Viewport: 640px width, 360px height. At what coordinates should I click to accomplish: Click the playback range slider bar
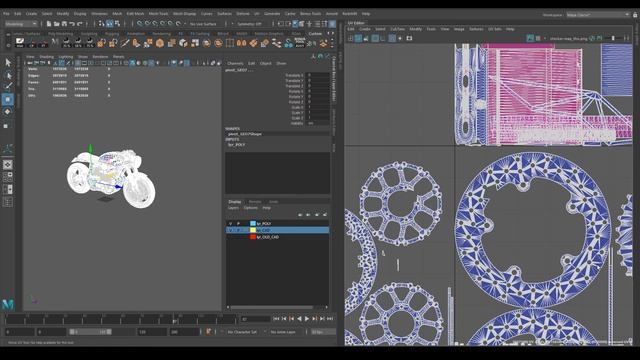90,332
